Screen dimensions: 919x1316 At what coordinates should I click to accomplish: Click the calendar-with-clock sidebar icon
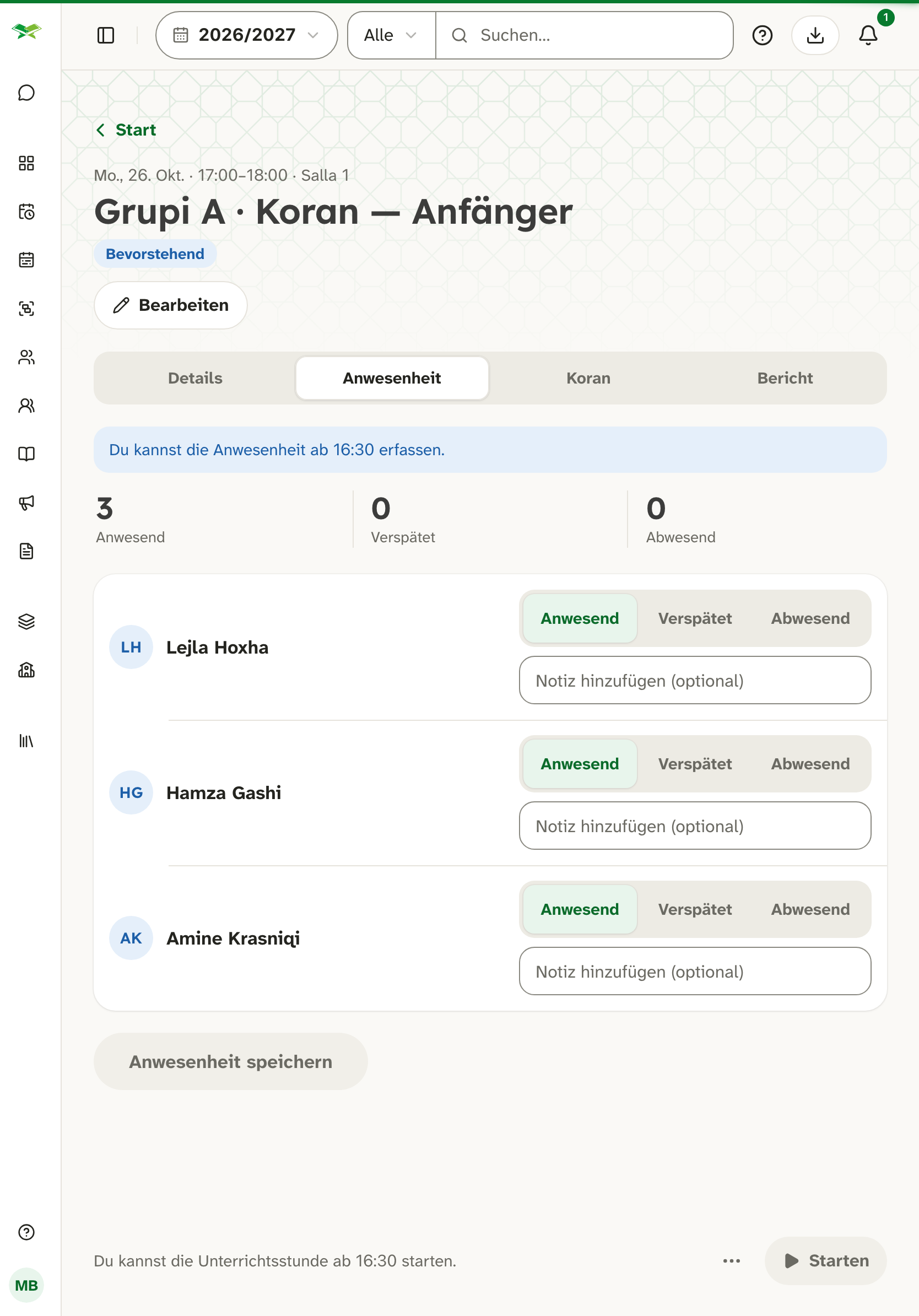(x=26, y=212)
